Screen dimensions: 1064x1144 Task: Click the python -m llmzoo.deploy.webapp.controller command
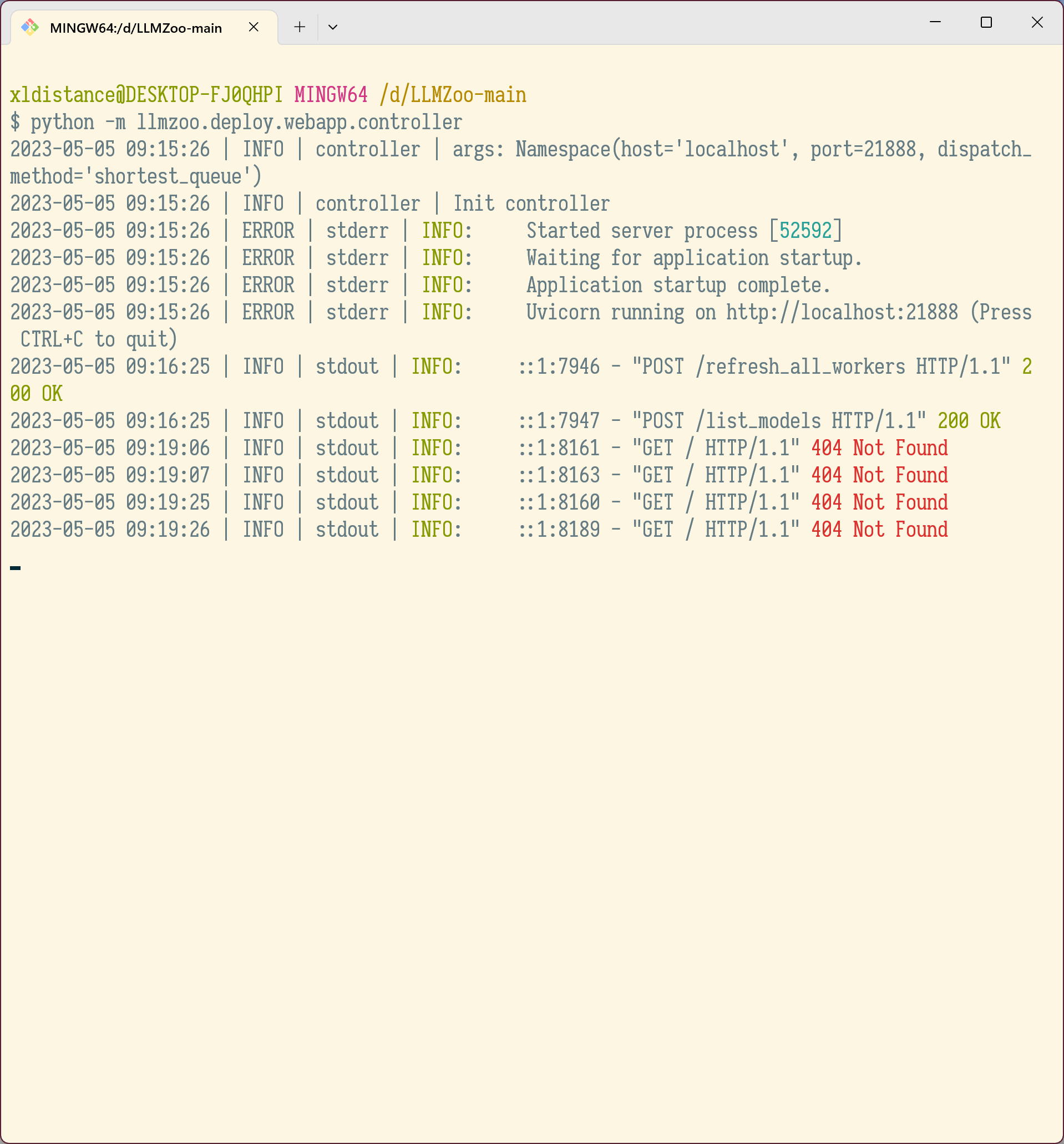click(x=246, y=123)
